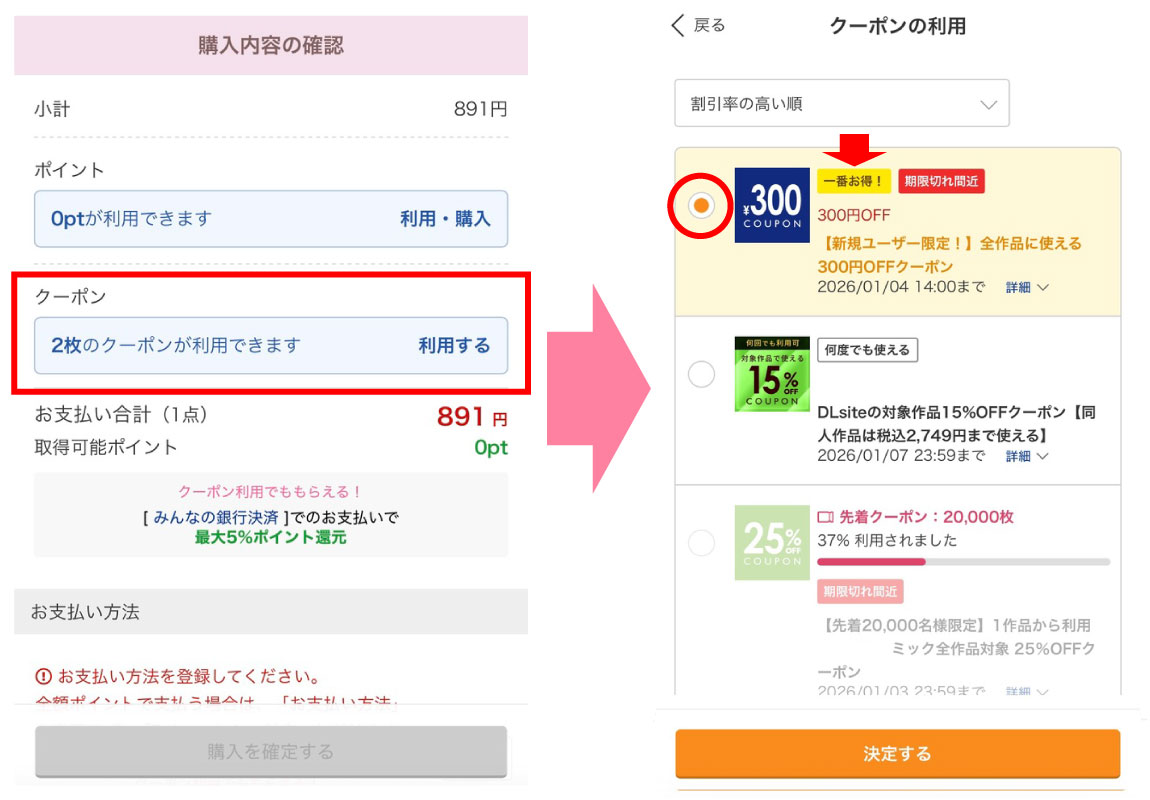Click the red 期限切れ間近 badge
The height and width of the screenshot is (800, 1150).
pyautogui.click(x=941, y=181)
